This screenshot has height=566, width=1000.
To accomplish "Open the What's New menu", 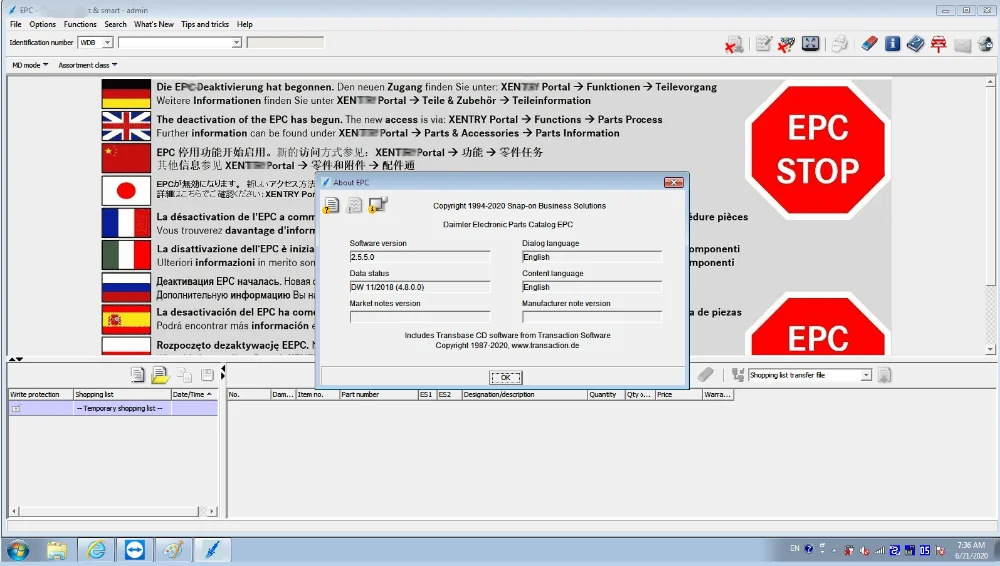I will 154,24.
